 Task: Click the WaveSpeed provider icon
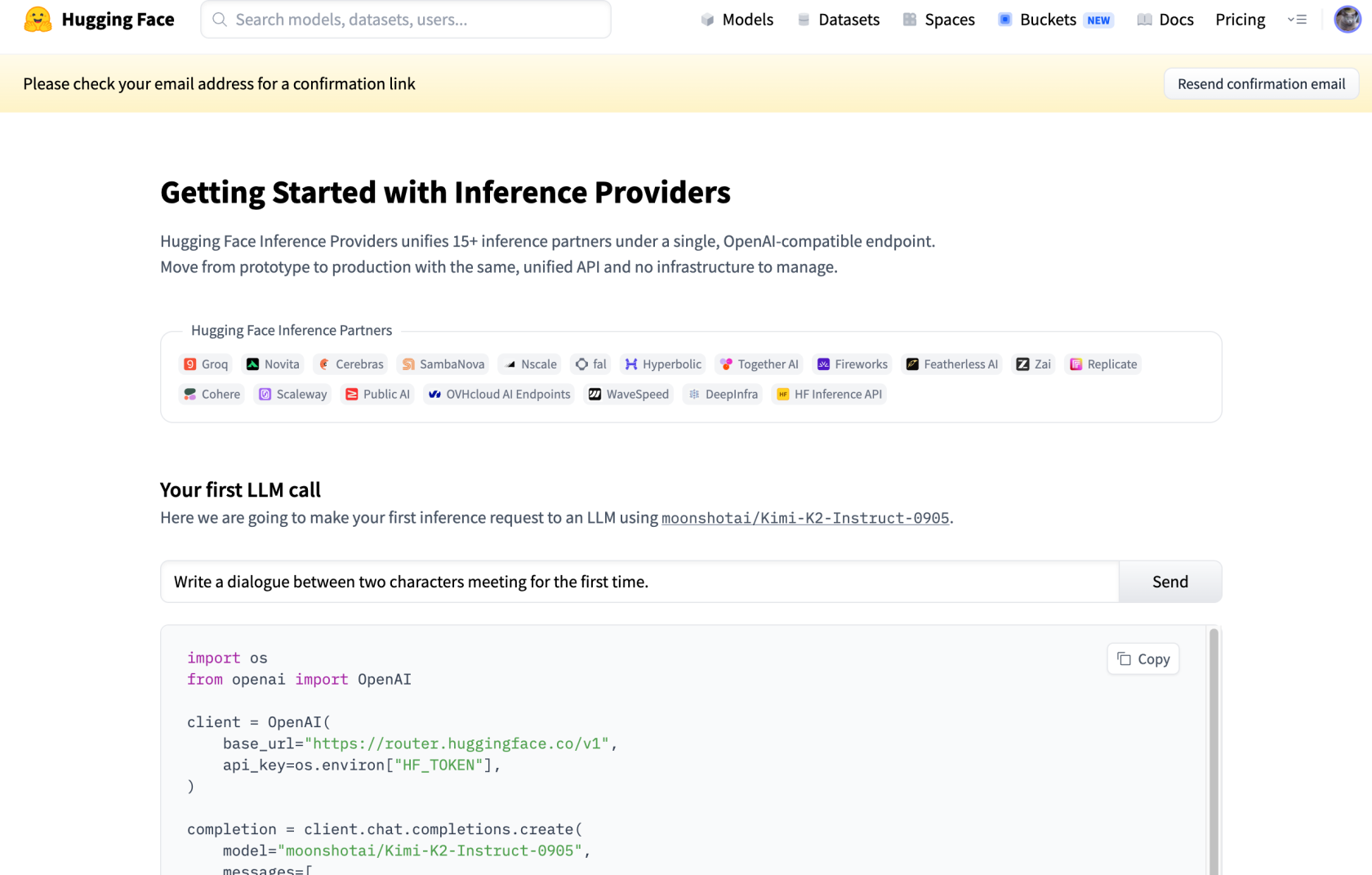point(595,395)
